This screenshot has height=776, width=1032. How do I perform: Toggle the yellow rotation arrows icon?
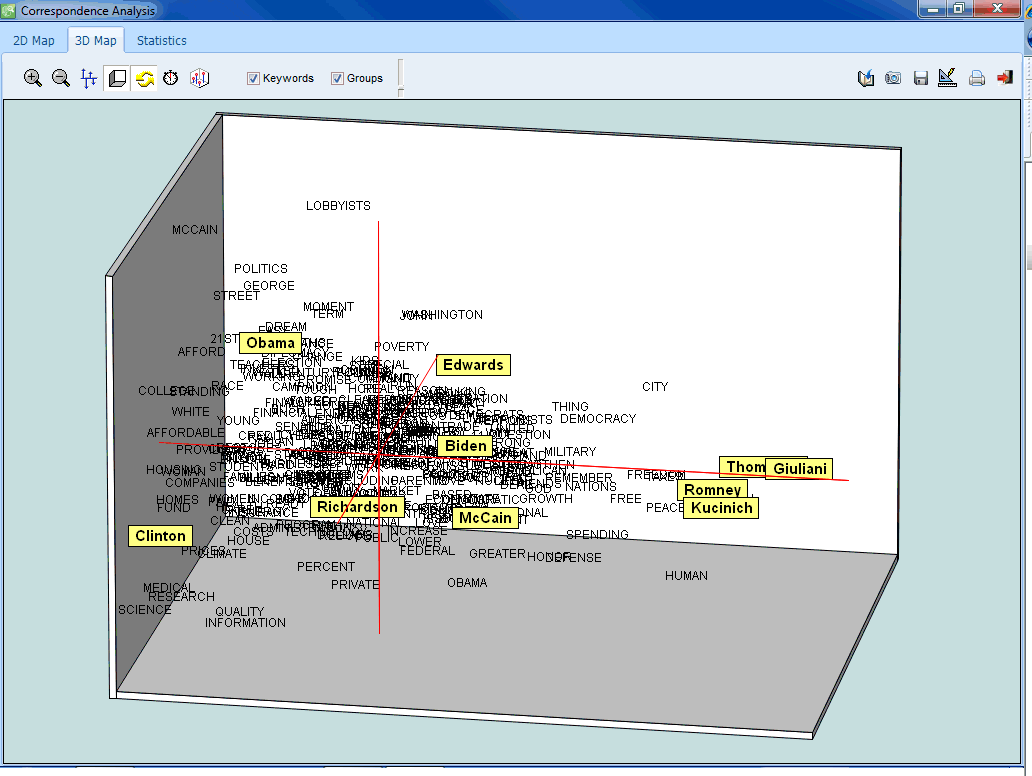tap(145, 78)
